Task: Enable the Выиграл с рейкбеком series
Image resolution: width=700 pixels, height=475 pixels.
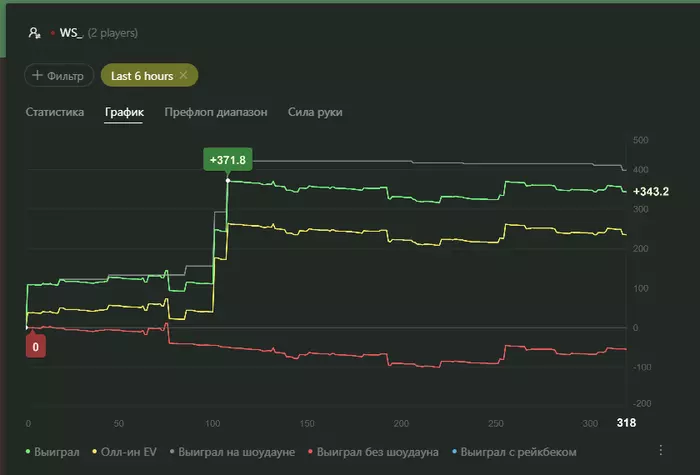Action: (516, 452)
